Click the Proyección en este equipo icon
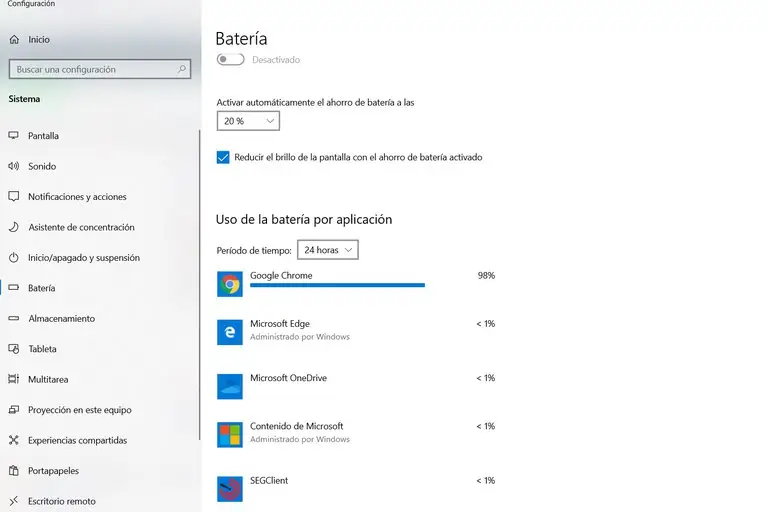Viewport: 768px width, 512px height. [14, 409]
